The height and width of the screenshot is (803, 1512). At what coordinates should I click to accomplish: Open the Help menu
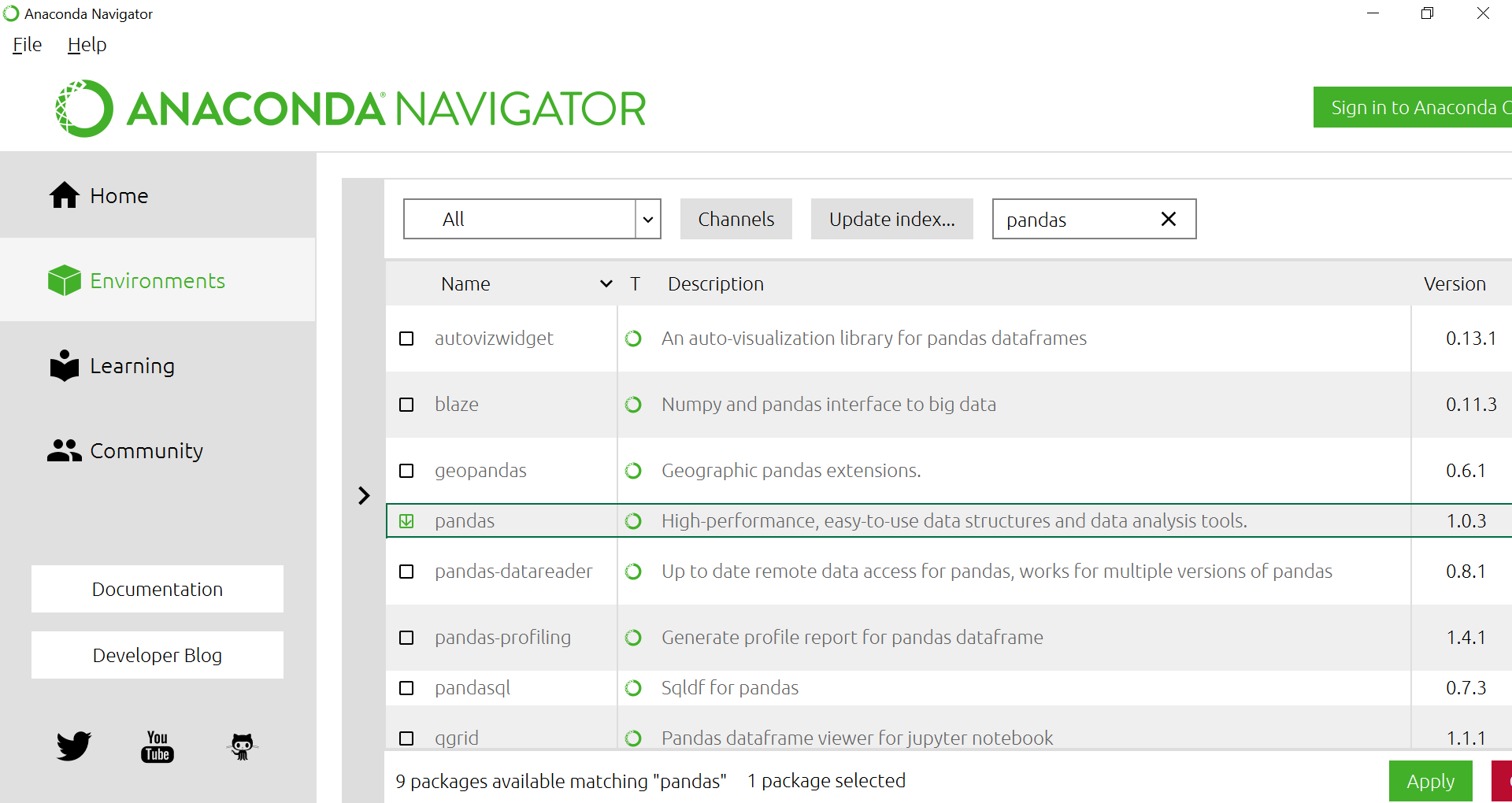pyautogui.click(x=87, y=45)
